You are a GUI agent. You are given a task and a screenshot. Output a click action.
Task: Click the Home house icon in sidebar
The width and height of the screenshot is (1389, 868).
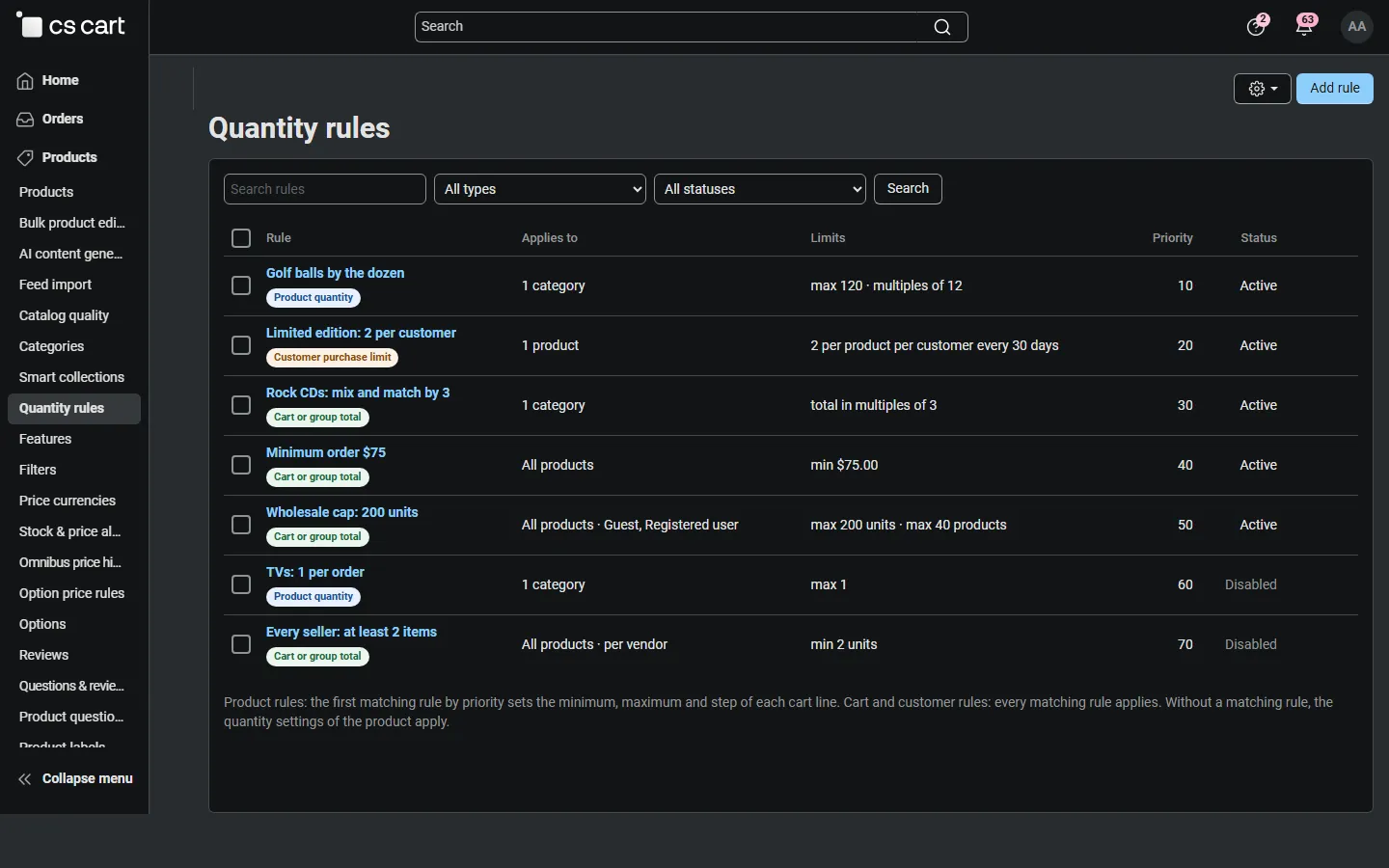click(x=25, y=81)
